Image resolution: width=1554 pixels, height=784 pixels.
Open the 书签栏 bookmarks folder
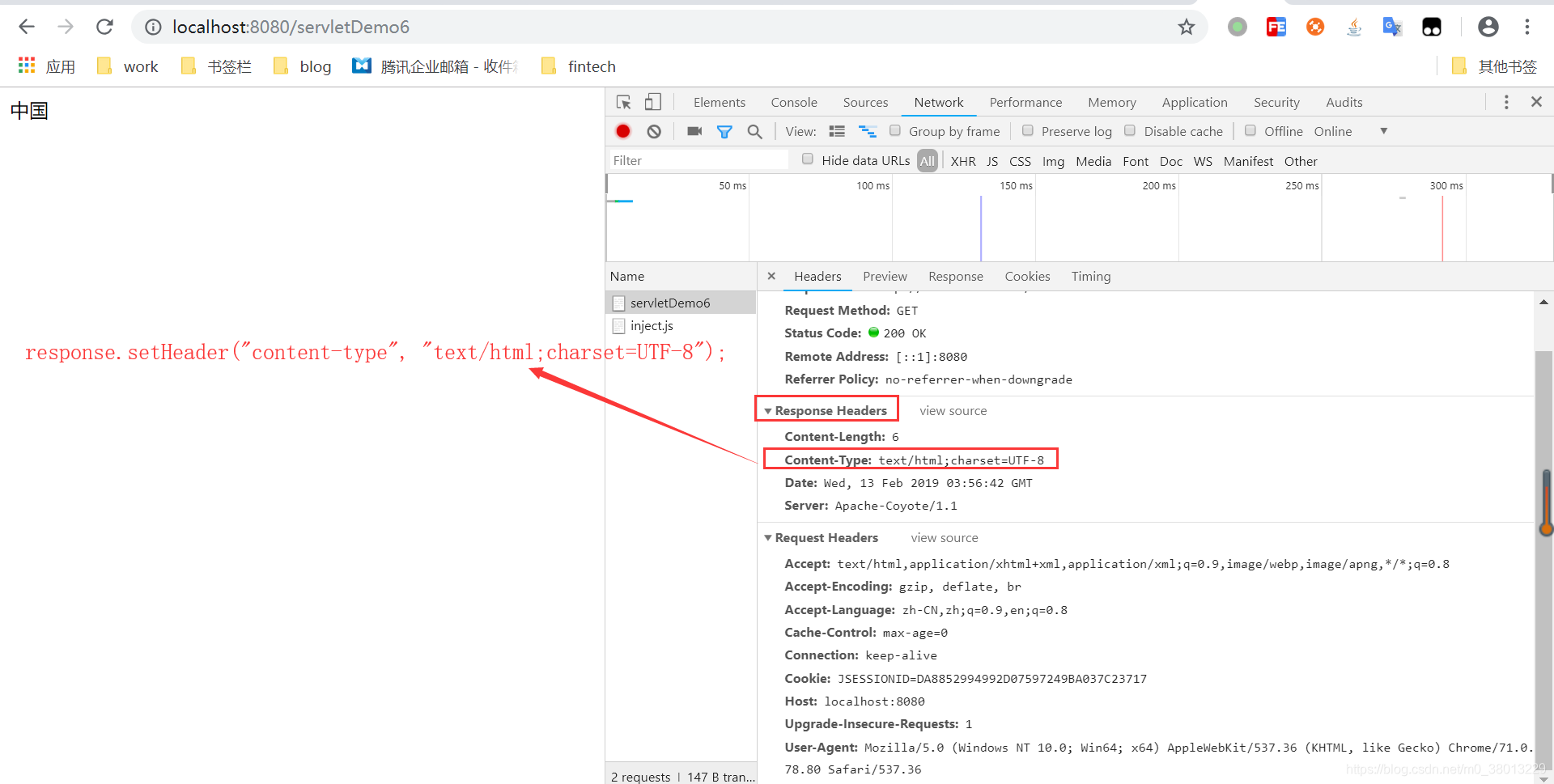[x=216, y=66]
